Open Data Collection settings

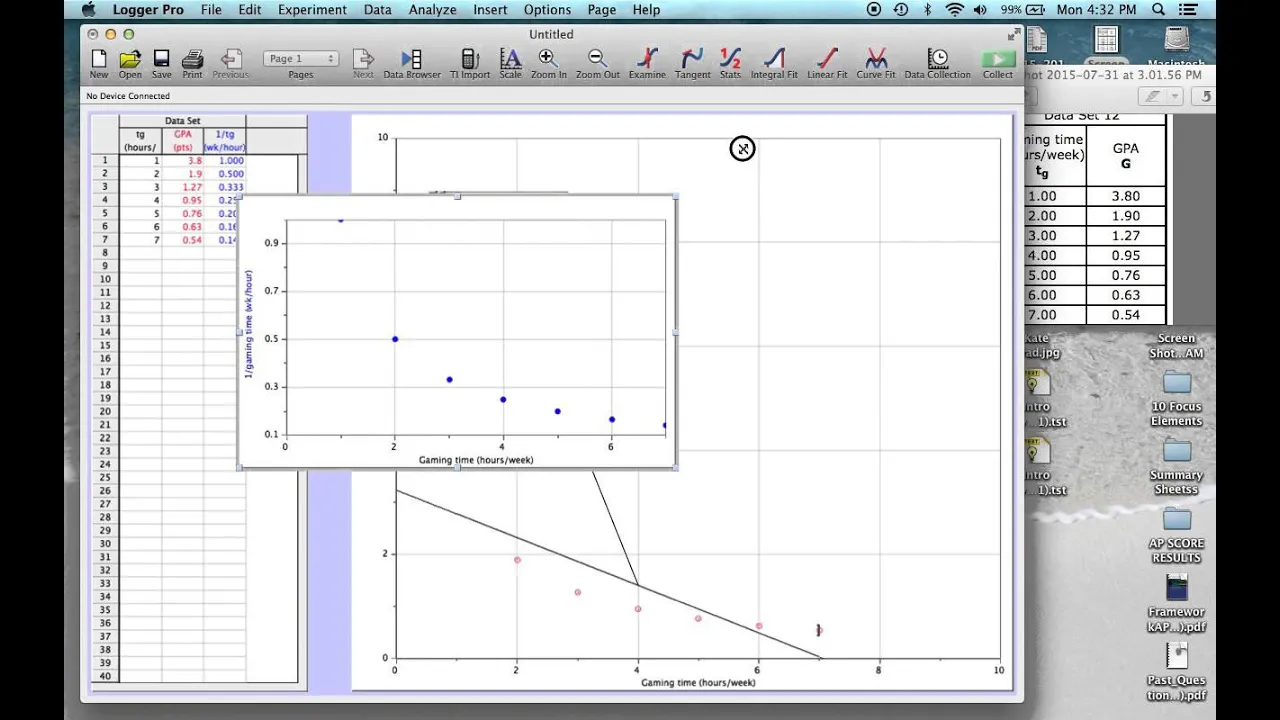coord(937,64)
